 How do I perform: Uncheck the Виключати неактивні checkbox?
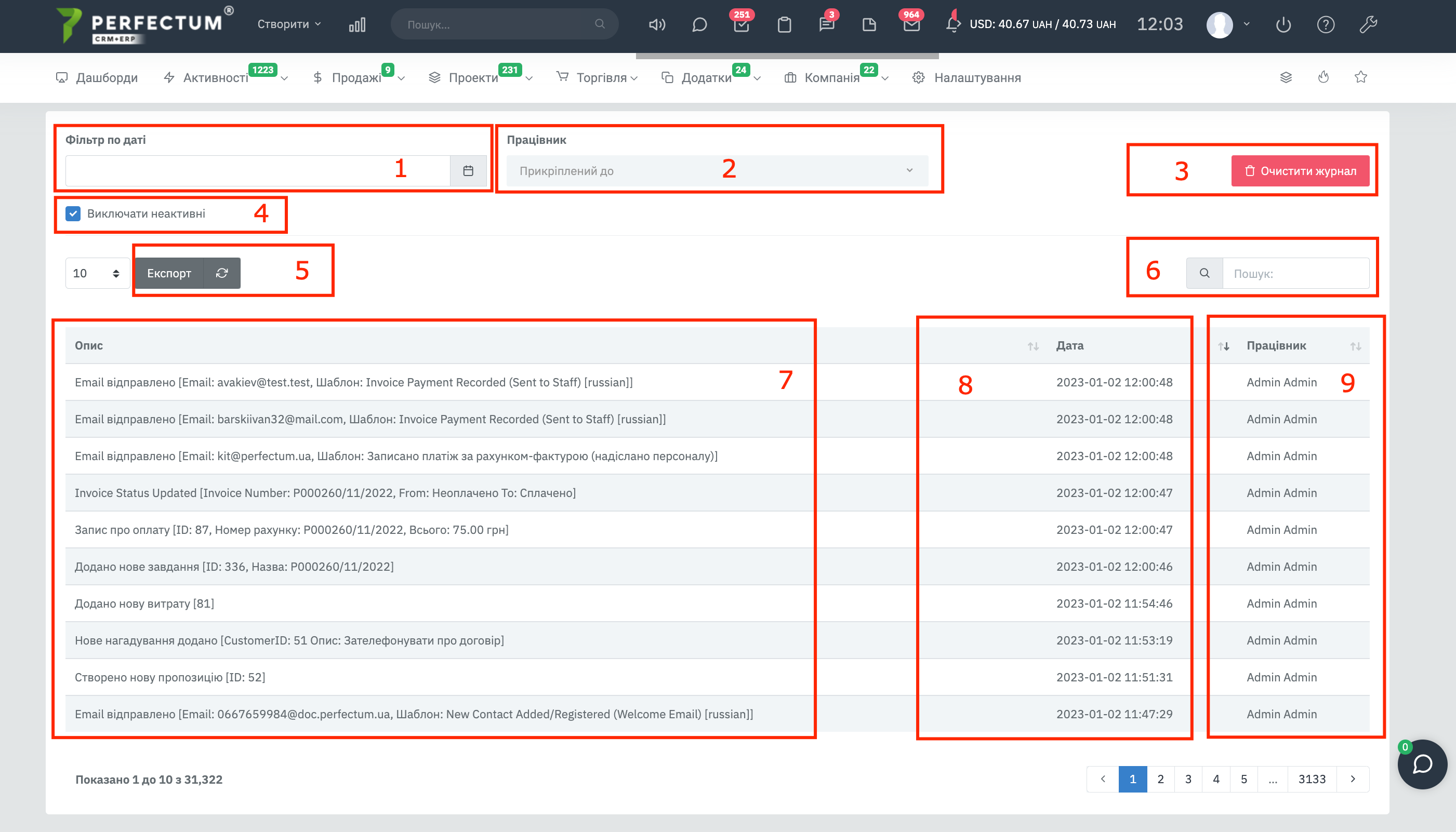click(x=73, y=214)
